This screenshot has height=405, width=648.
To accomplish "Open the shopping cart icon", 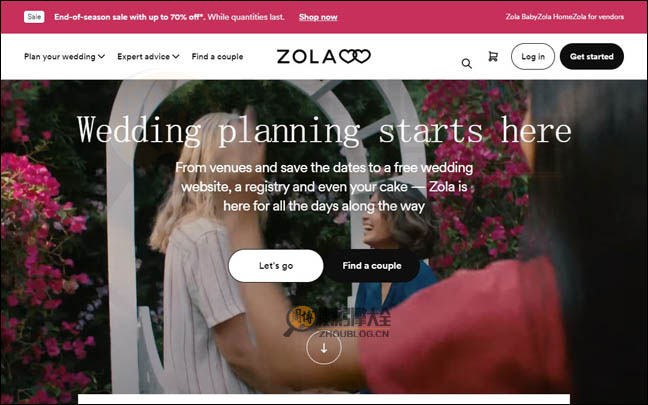I will click(x=493, y=57).
